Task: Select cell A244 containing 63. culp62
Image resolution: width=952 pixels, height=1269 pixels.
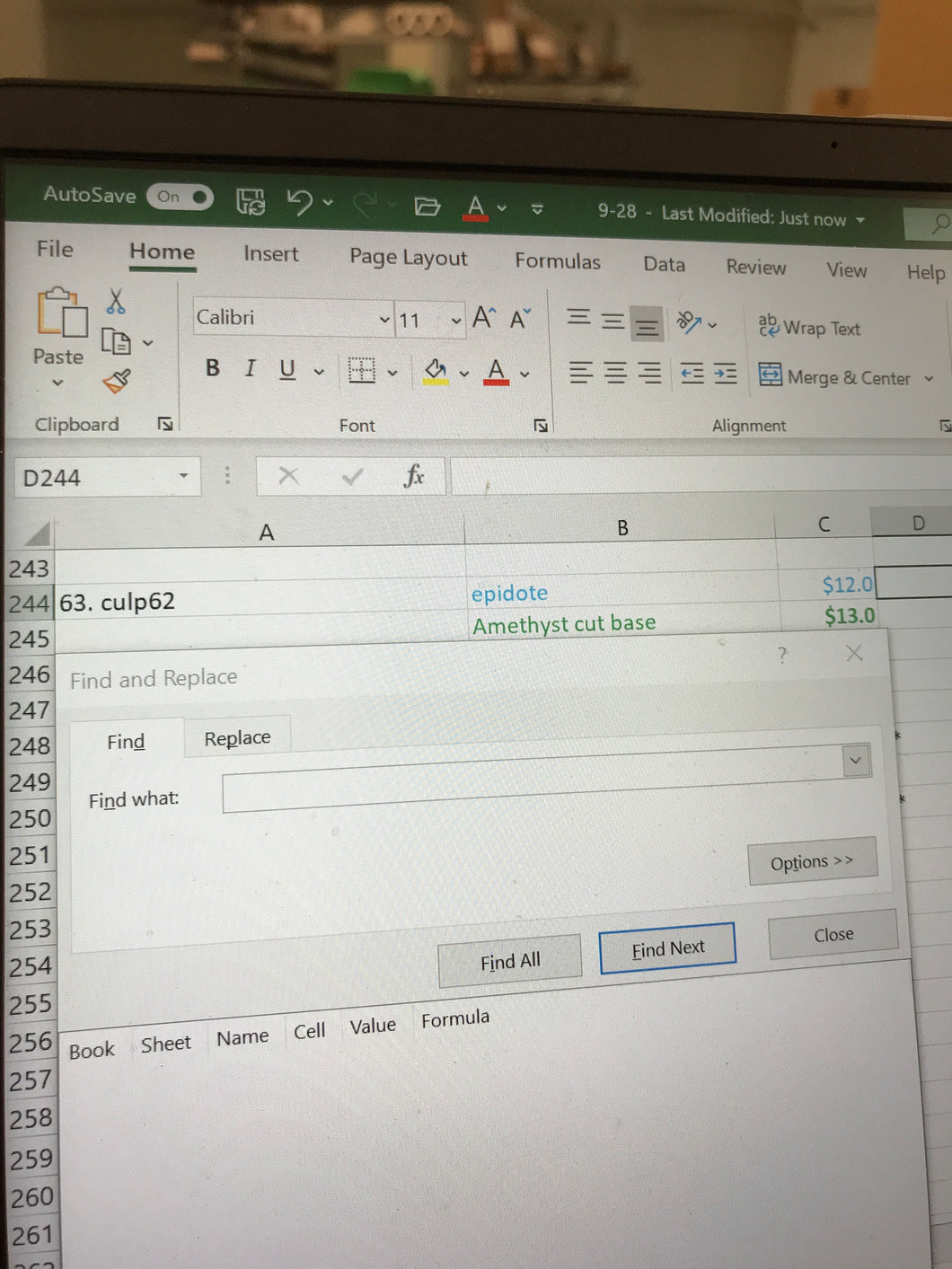Action: 260,600
